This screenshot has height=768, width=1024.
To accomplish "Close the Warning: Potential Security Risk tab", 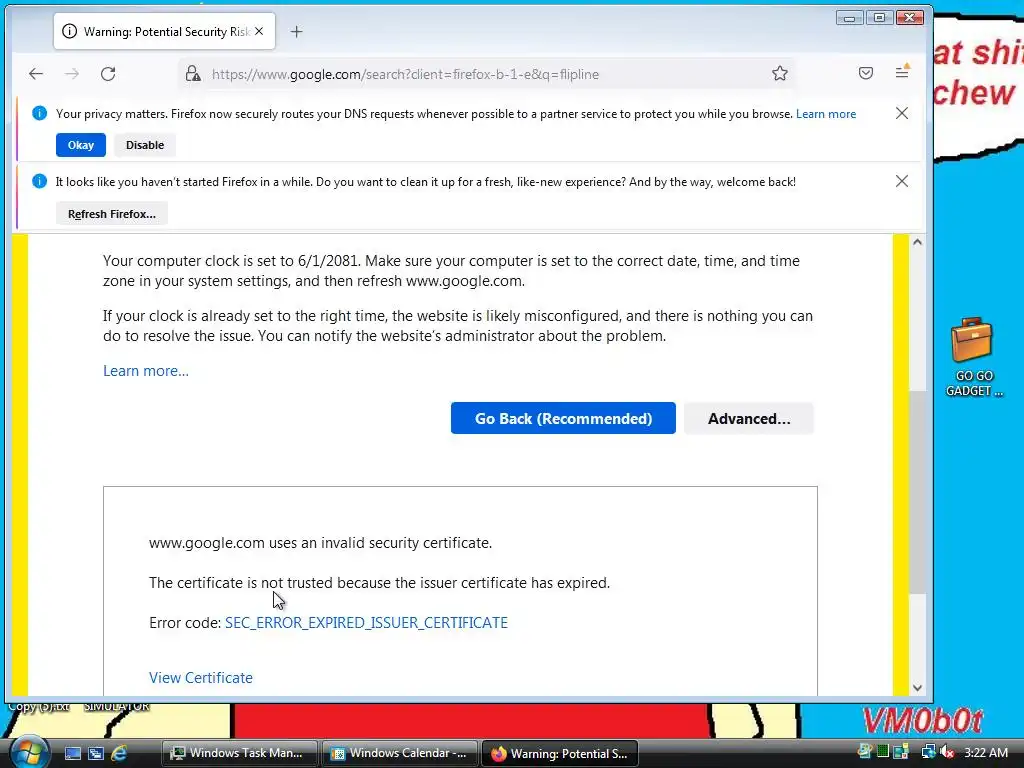I will pos(259,31).
